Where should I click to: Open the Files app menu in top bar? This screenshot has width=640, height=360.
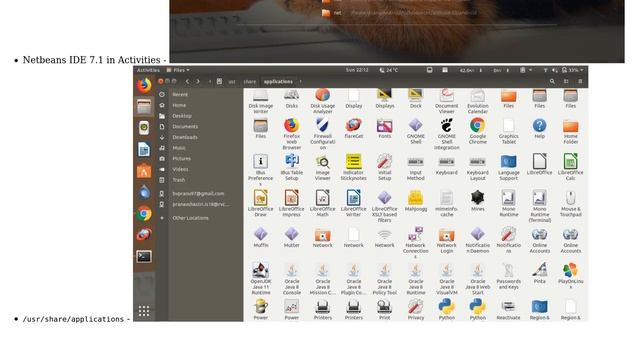(x=178, y=70)
